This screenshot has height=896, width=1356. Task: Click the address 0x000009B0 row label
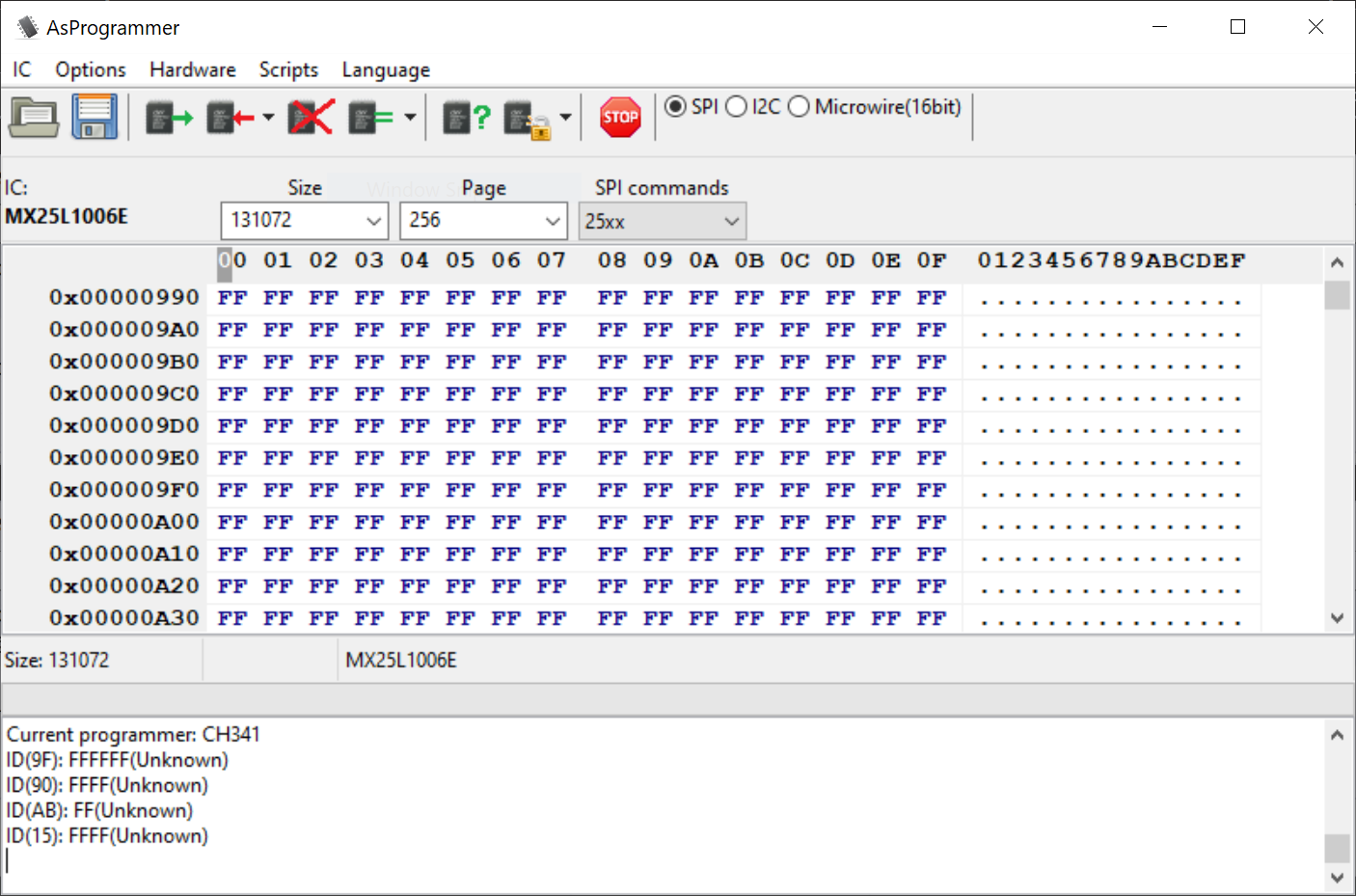tap(124, 361)
